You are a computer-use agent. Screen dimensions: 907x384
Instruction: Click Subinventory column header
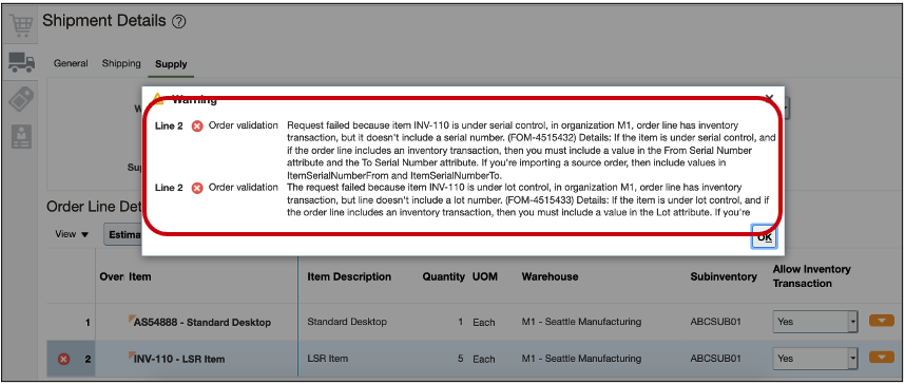pyautogui.click(x=723, y=277)
